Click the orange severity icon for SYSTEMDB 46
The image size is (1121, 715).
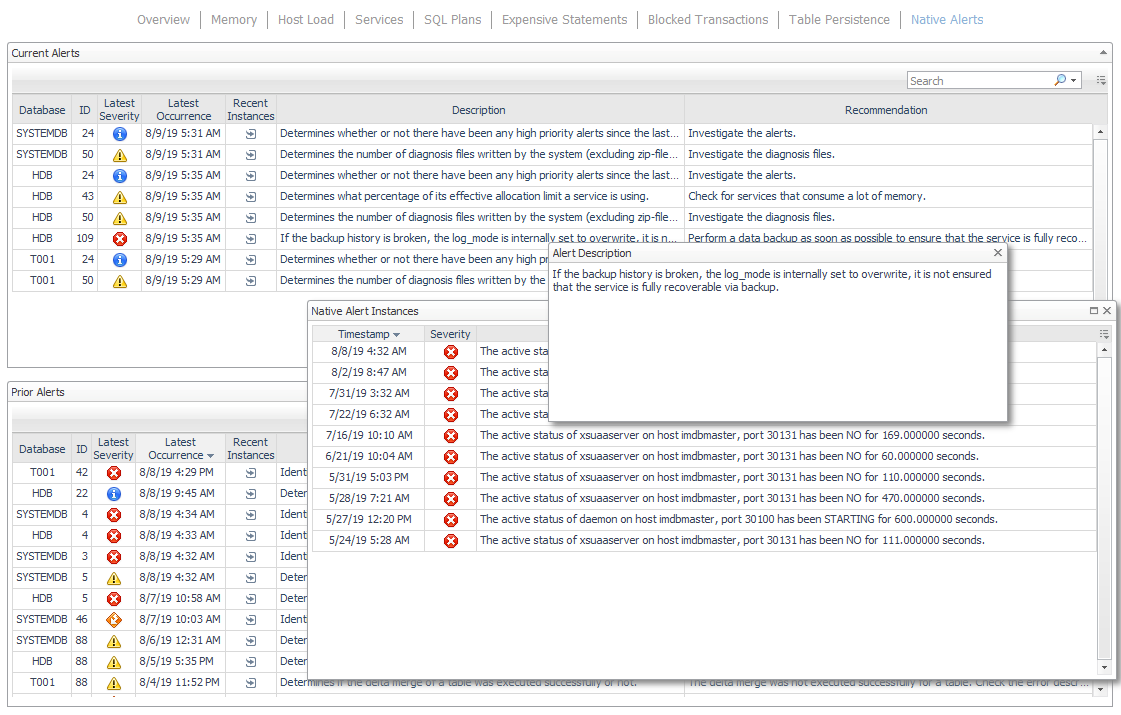(113, 620)
